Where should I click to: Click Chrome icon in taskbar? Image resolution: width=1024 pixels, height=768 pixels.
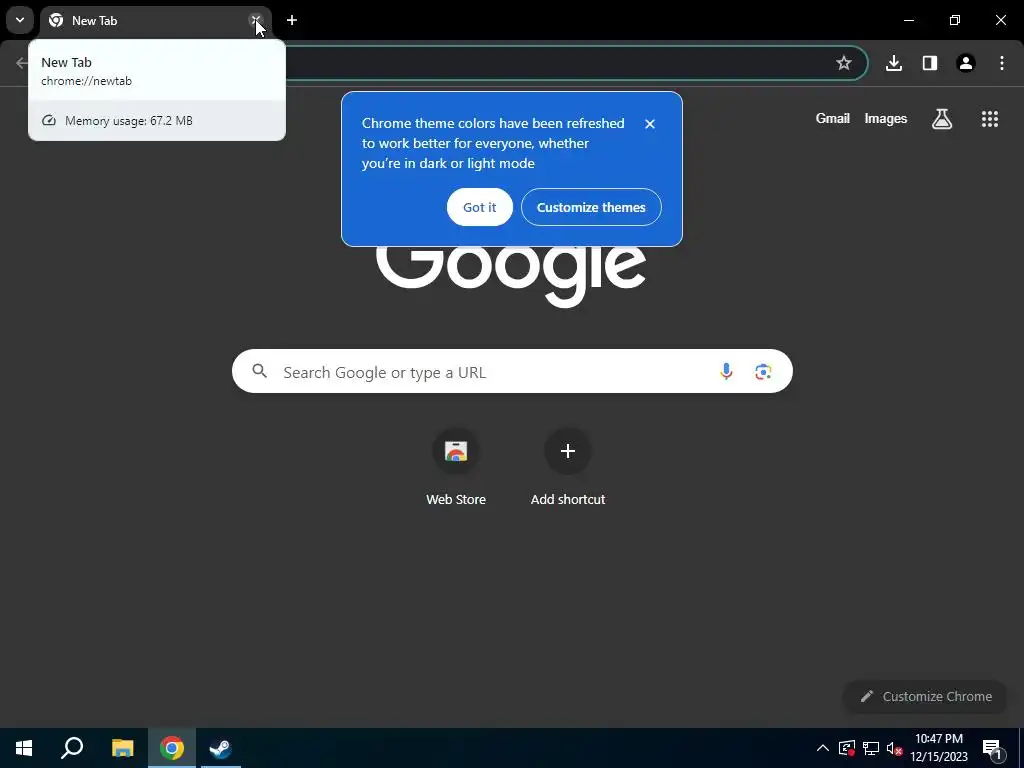coord(172,748)
